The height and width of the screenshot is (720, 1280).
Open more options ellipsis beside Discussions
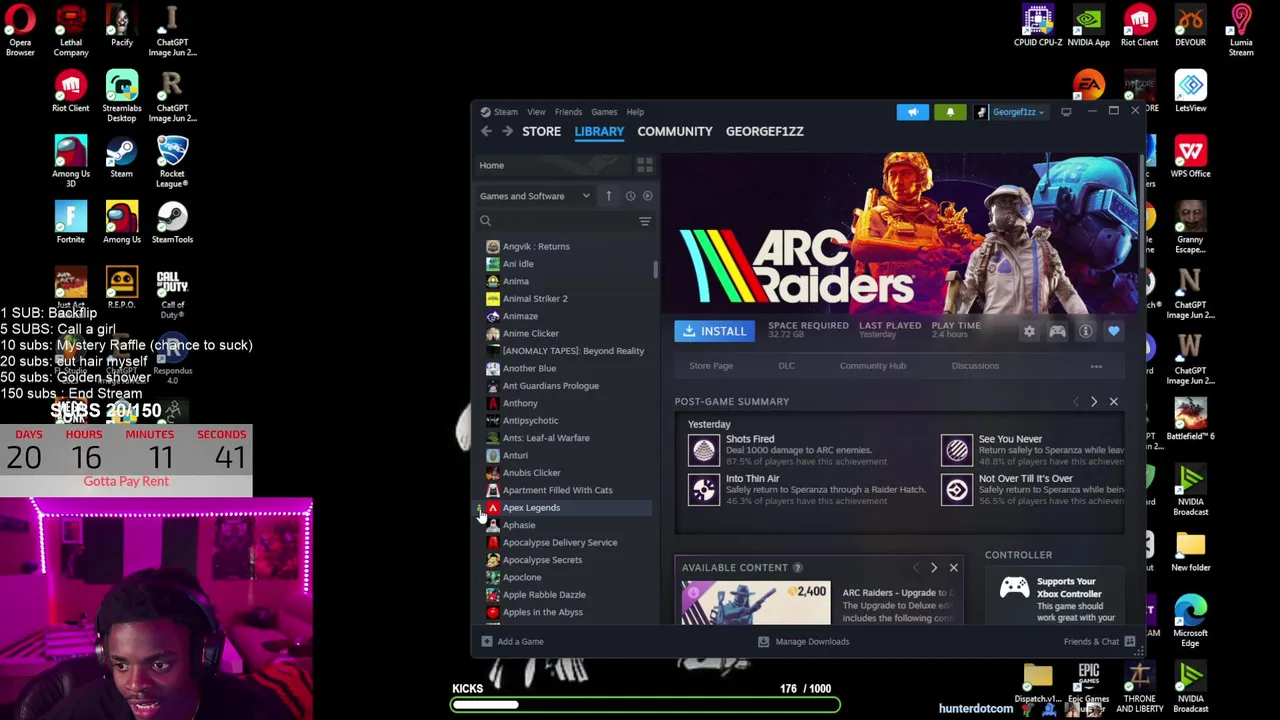pos(1096,366)
